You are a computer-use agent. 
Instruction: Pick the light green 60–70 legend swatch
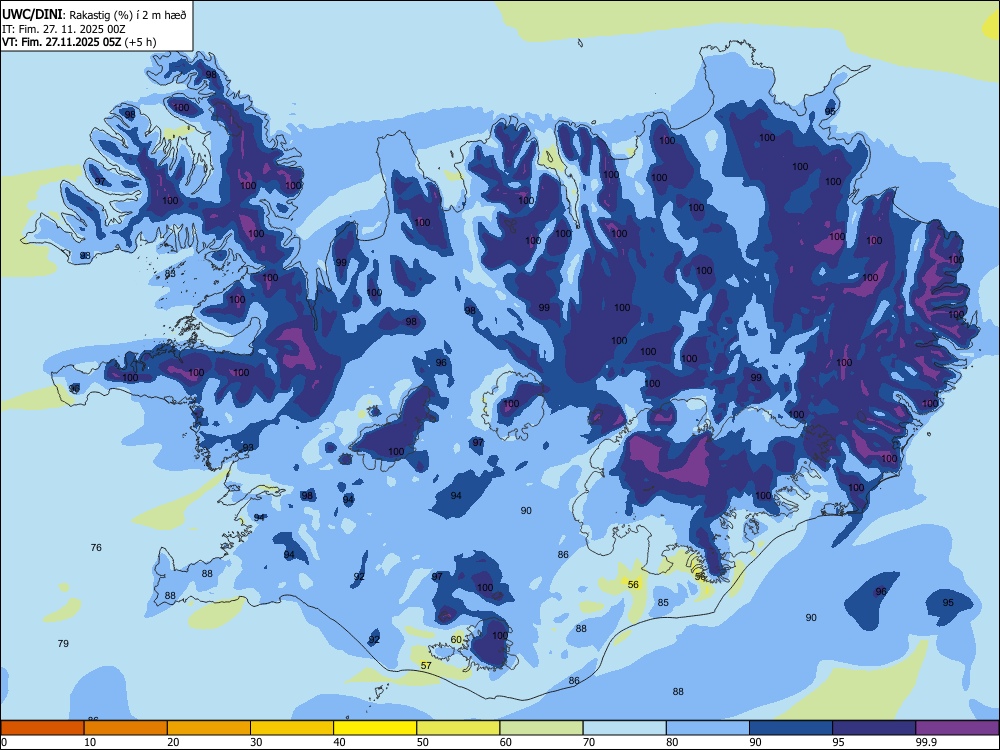click(541, 728)
